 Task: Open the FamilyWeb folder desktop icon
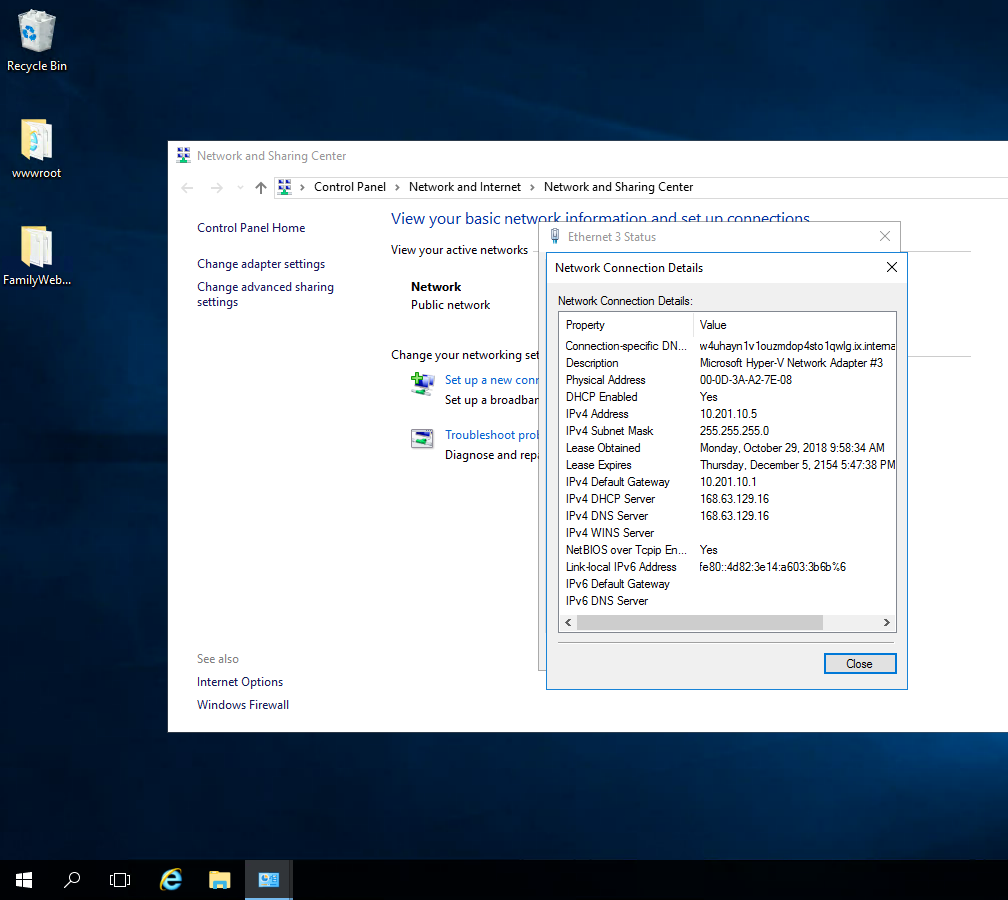click(36, 247)
